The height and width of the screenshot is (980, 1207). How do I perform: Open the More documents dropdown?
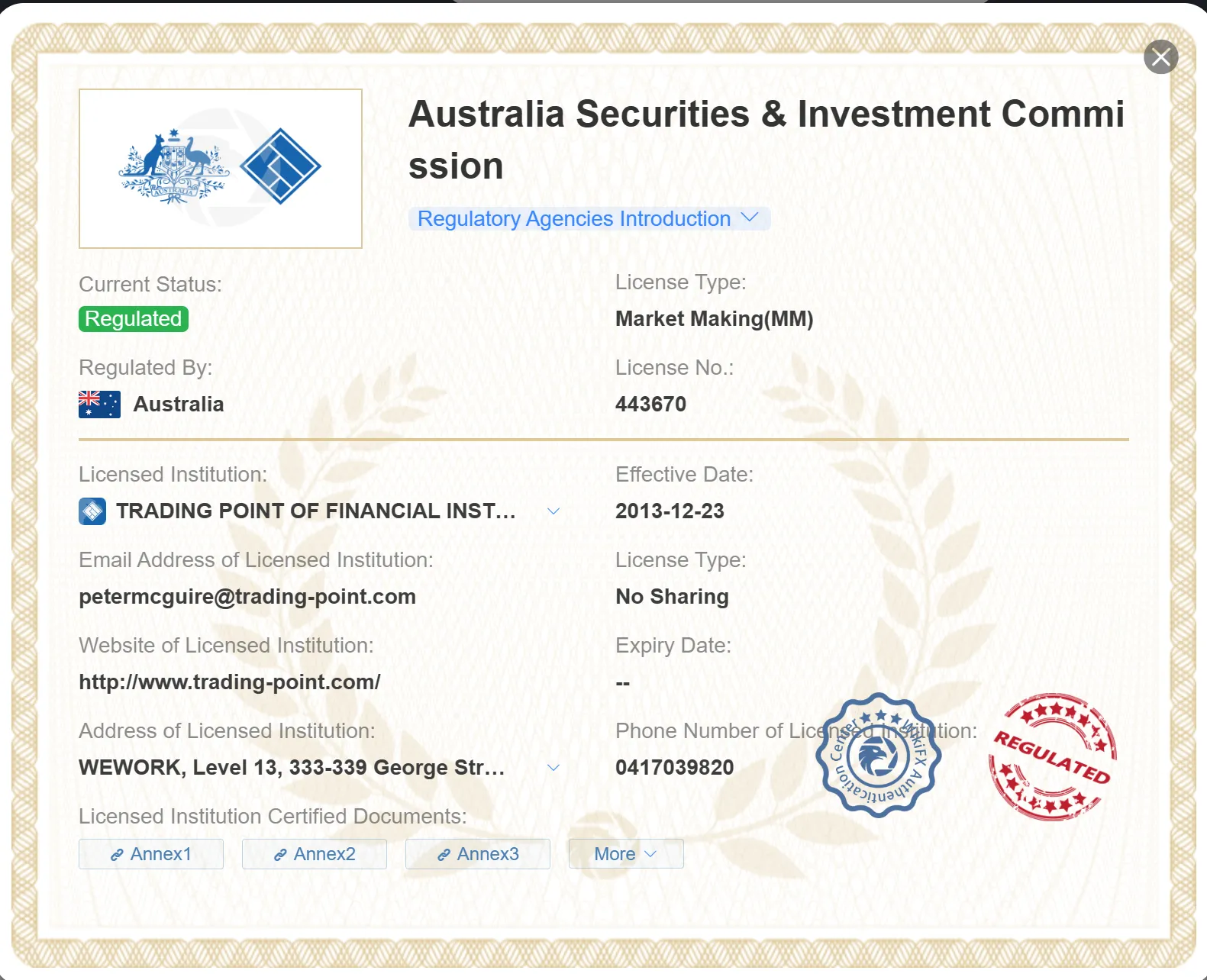626,854
